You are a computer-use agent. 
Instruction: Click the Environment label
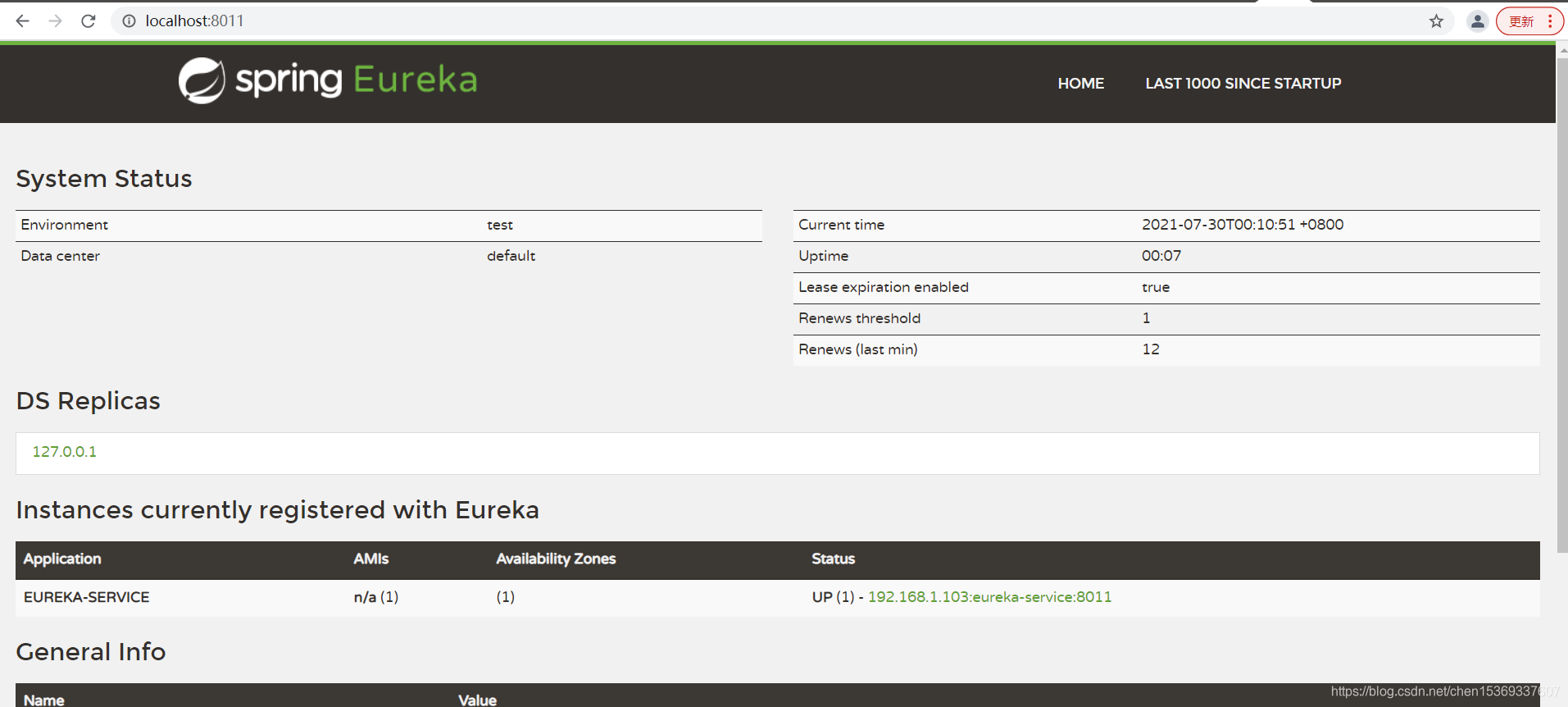pyautogui.click(x=64, y=225)
